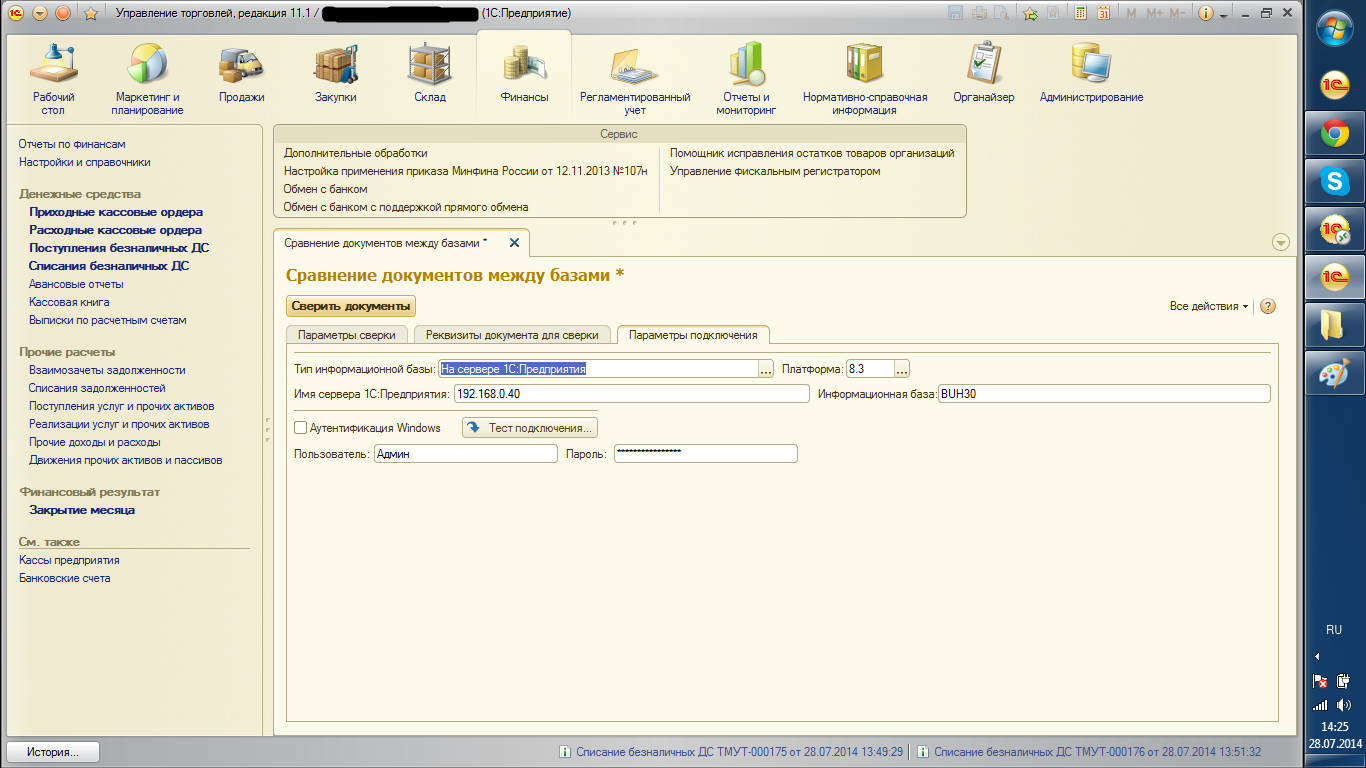Open the folder icon in the taskbar
Image resolution: width=1366 pixels, height=768 pixels.
[x=1334, y=325]
